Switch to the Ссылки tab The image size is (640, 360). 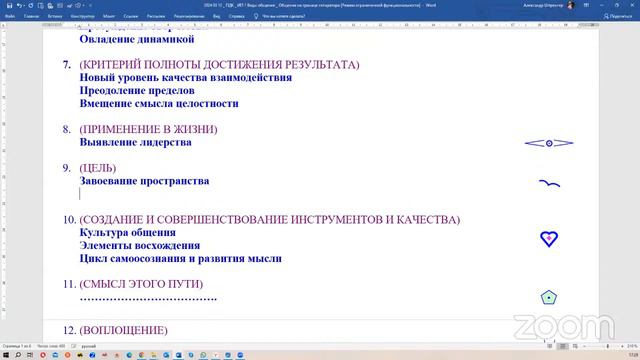[131, 16]
